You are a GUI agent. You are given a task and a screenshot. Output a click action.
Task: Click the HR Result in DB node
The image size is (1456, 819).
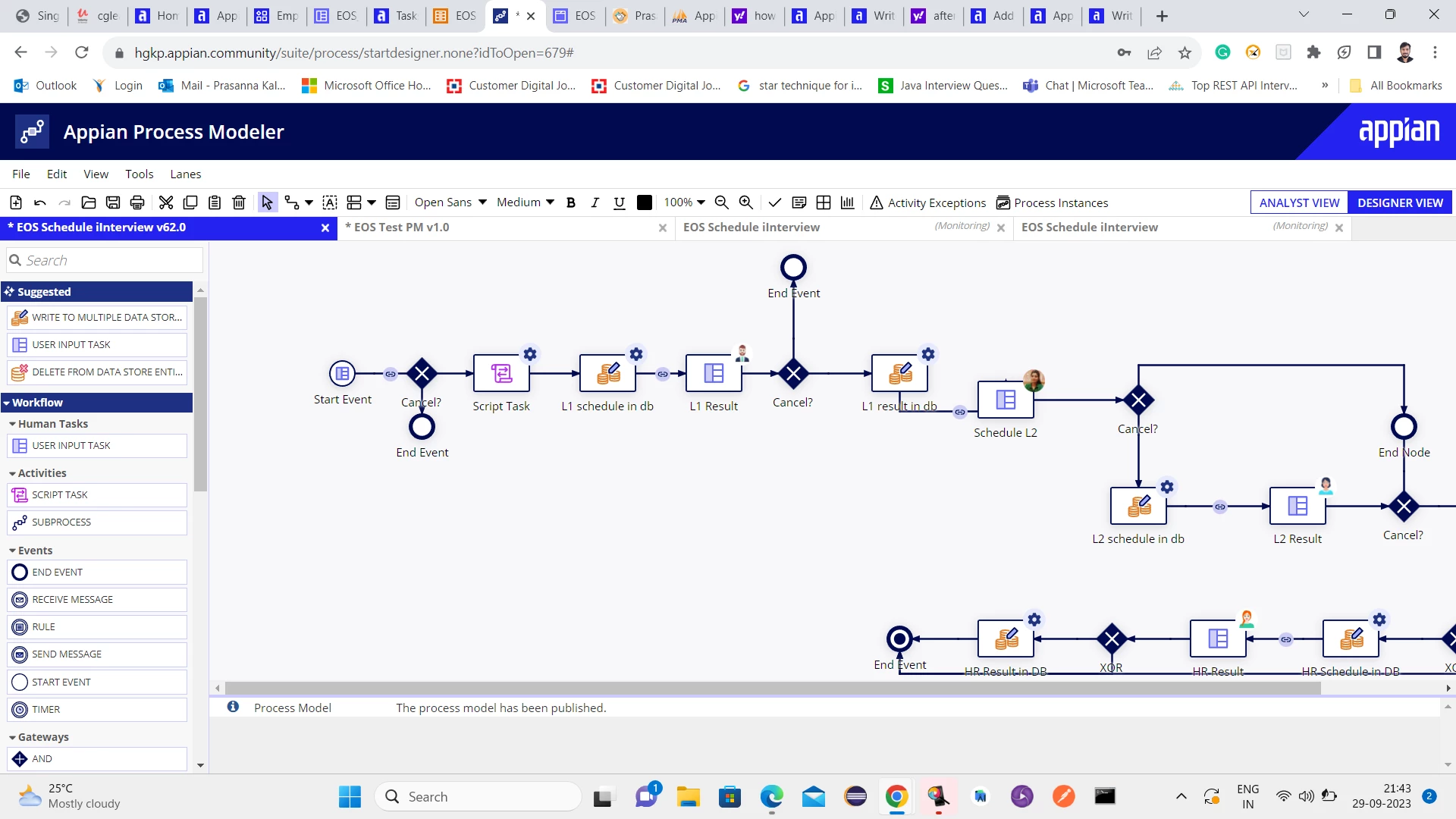[x=1006, y=639]
